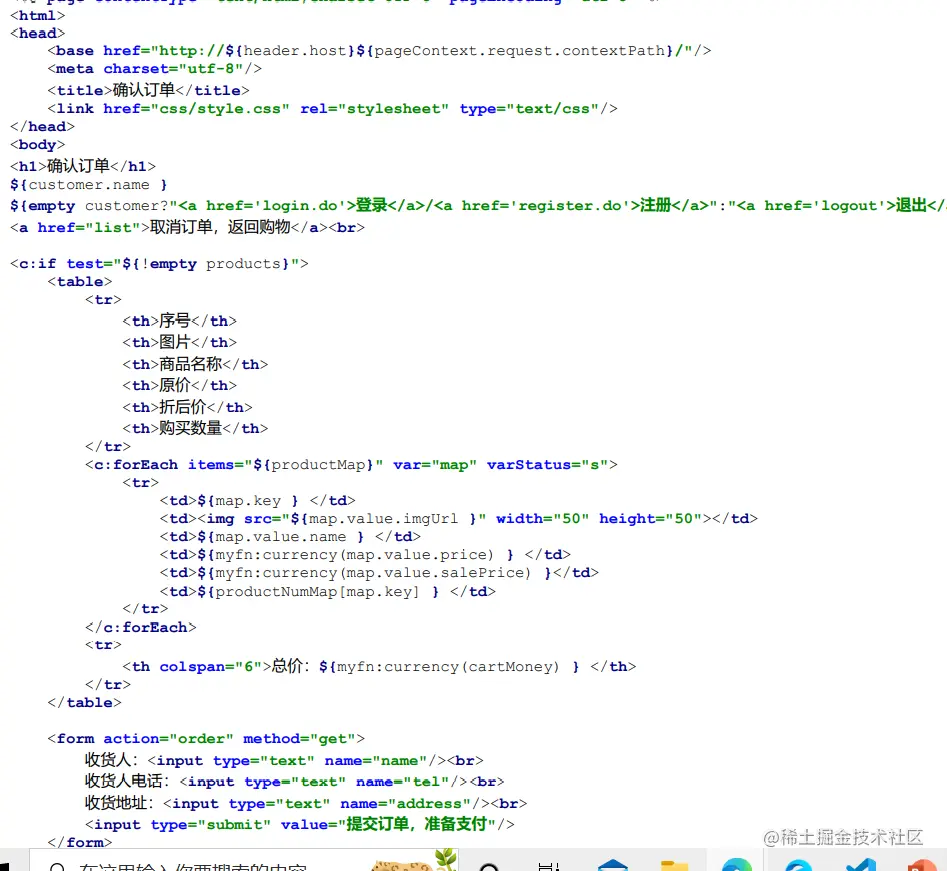
Task: Click the myfn:currency(map.value.salePrice) line
Action: [x=379, y=573]
